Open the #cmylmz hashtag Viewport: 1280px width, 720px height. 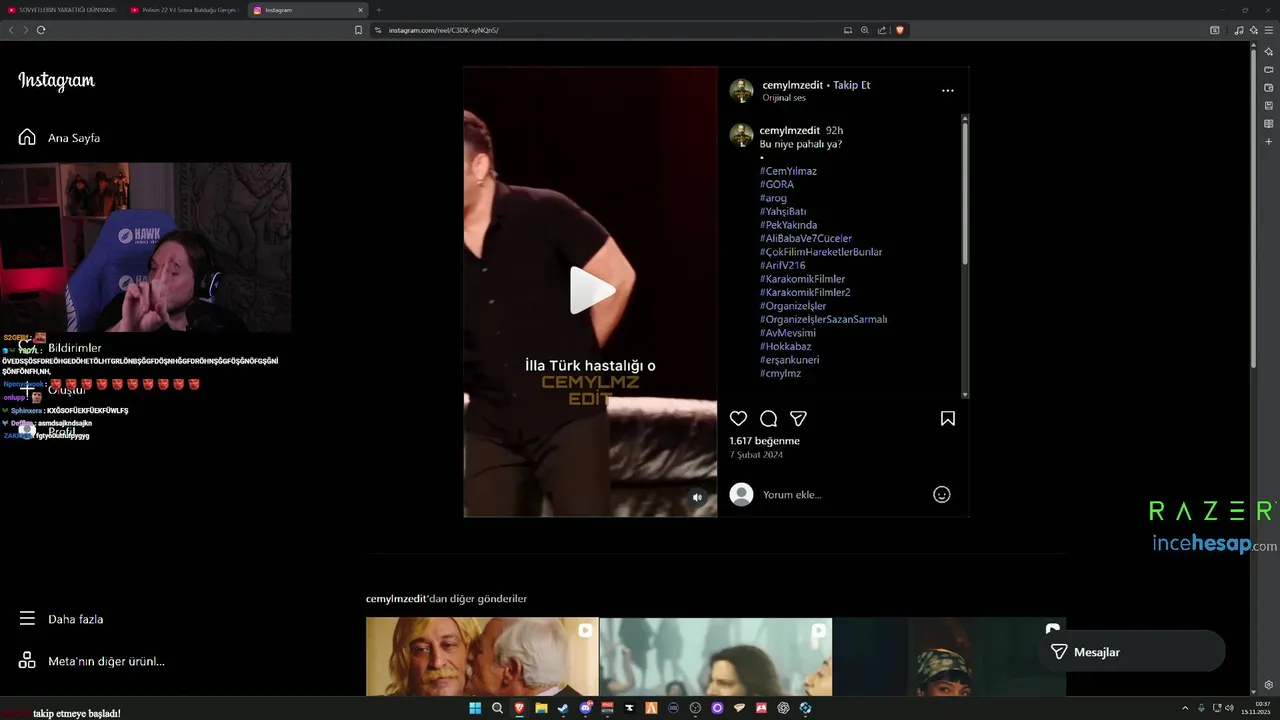point(780,373)
